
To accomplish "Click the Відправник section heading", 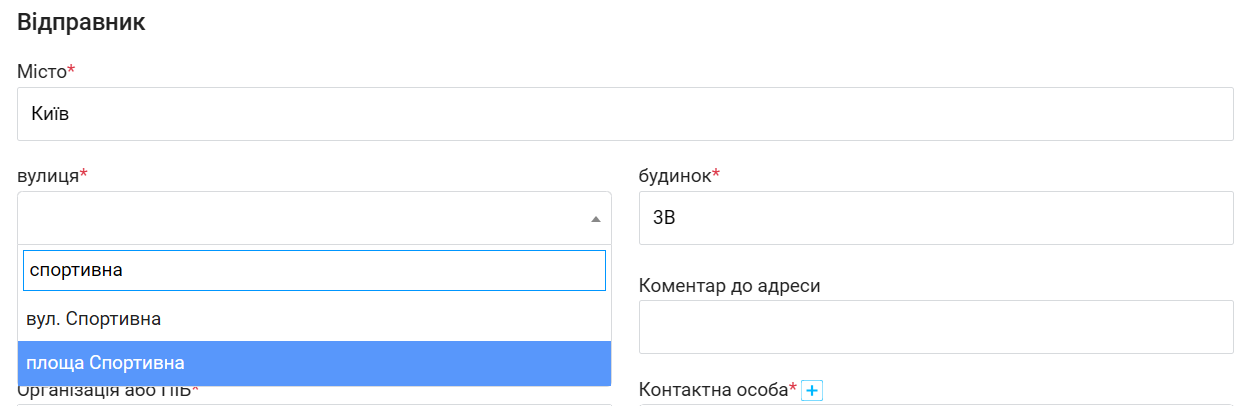I will coord(82,23).
